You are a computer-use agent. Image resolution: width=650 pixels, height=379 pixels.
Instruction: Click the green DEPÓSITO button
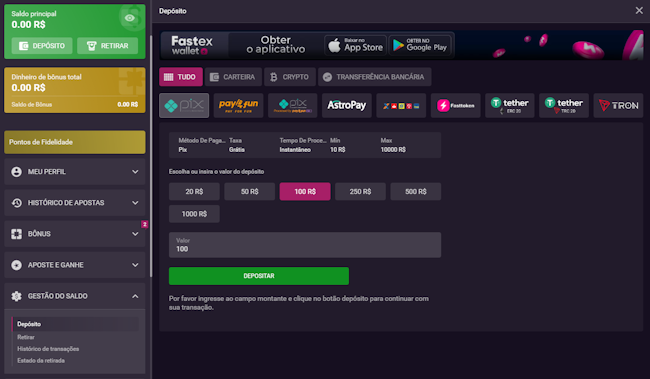point(42,46)
